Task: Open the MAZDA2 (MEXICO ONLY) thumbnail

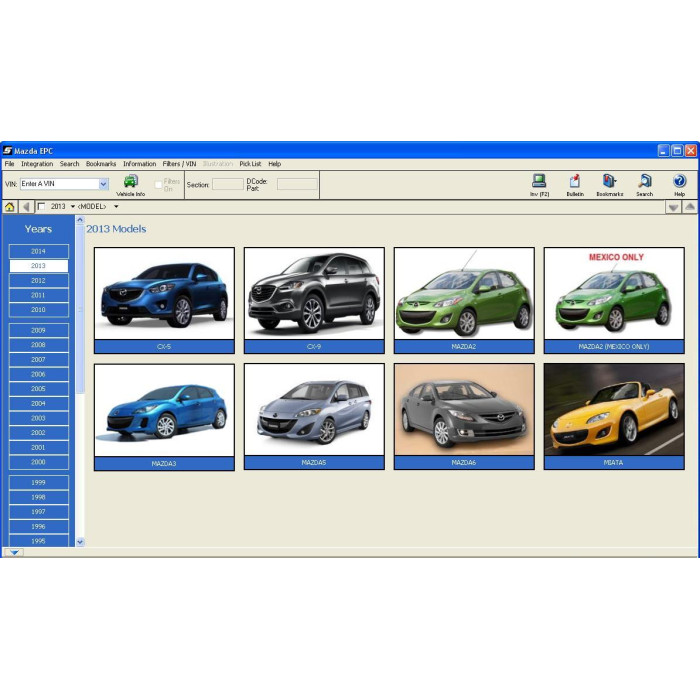Action: 614,300
